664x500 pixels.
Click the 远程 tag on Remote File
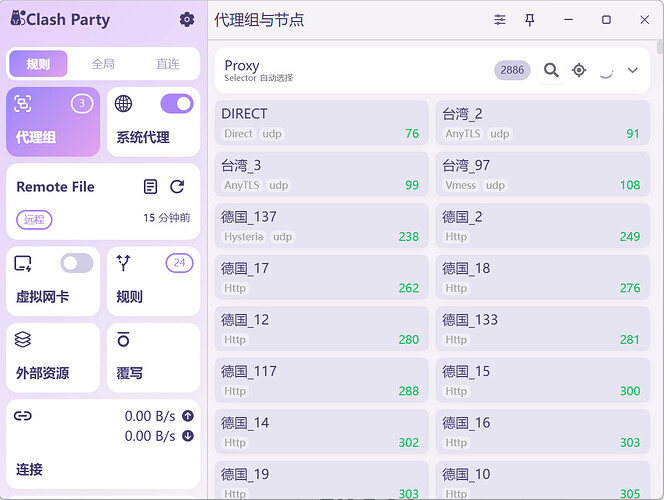(x=34, y=219)
